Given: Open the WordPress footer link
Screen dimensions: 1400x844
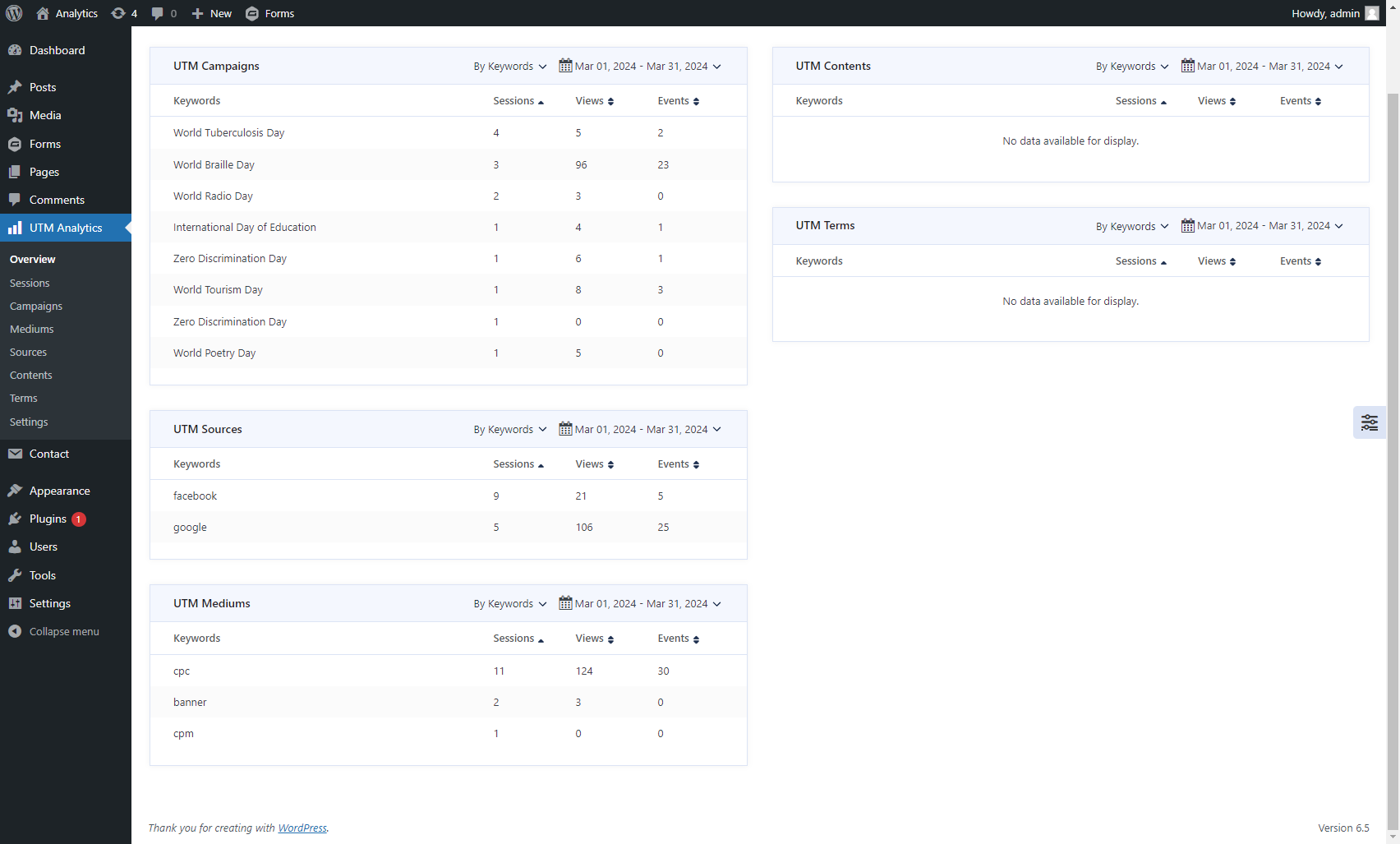Looking at the screenshot, I should coord(302,828).
